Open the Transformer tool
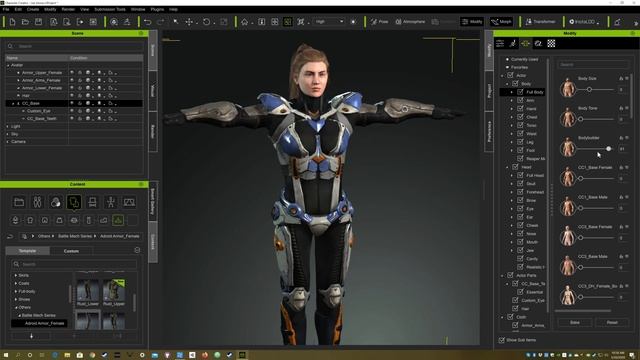The width and height of the screenshot is (640, 360). point(540,22)
